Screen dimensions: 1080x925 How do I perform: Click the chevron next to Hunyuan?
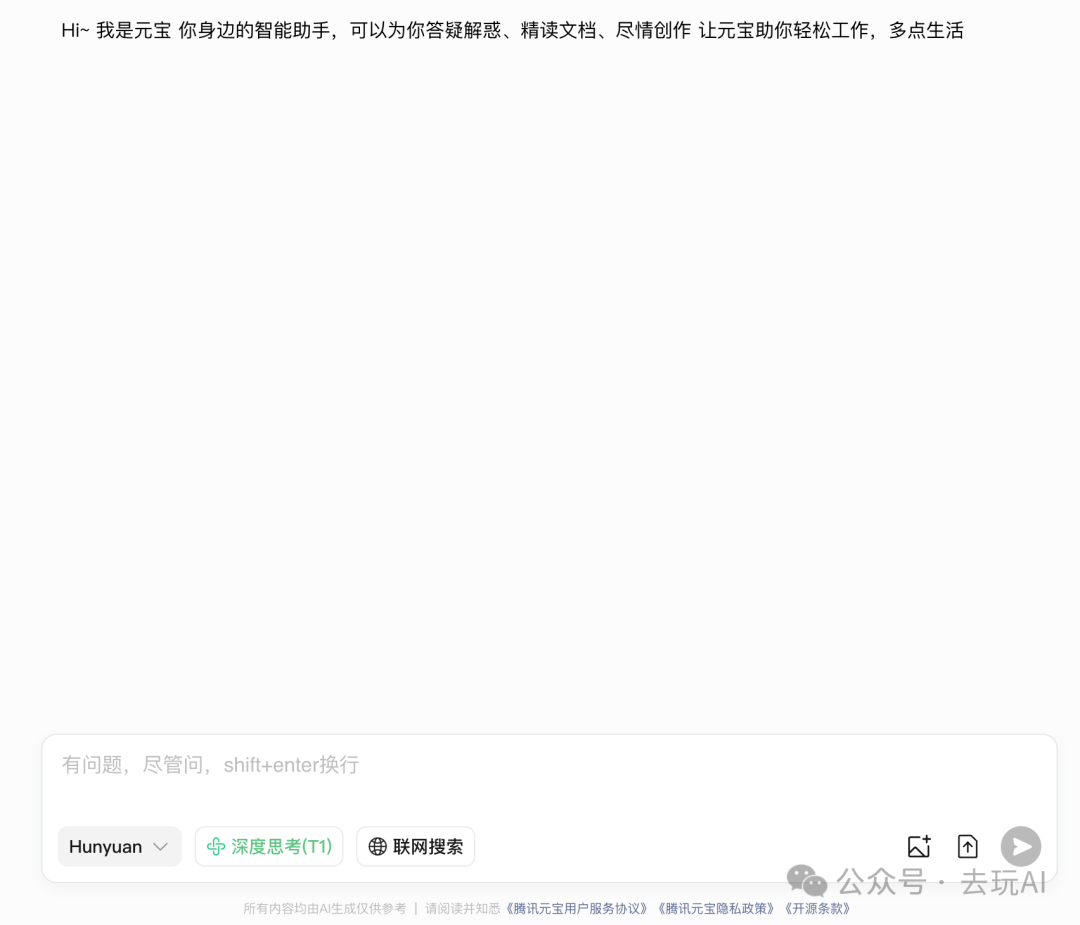tap(160, 846)
